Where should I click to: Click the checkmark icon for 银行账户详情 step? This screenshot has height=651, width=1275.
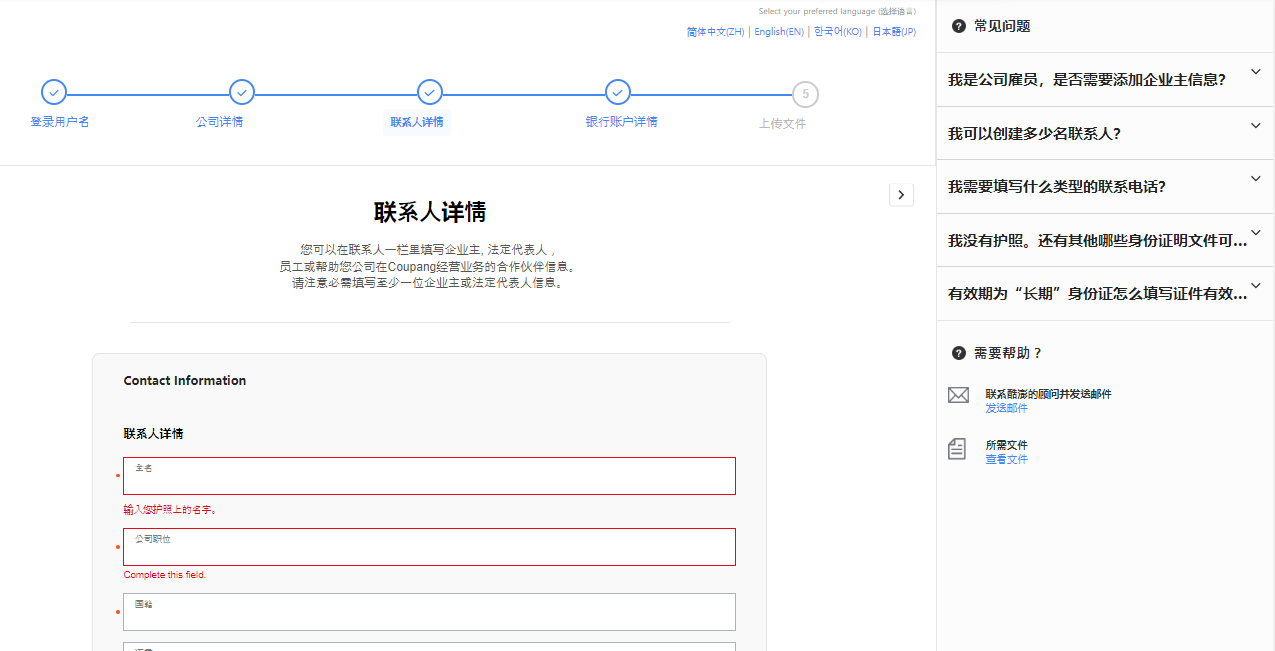pyautogui.click(x=617, y=91)
